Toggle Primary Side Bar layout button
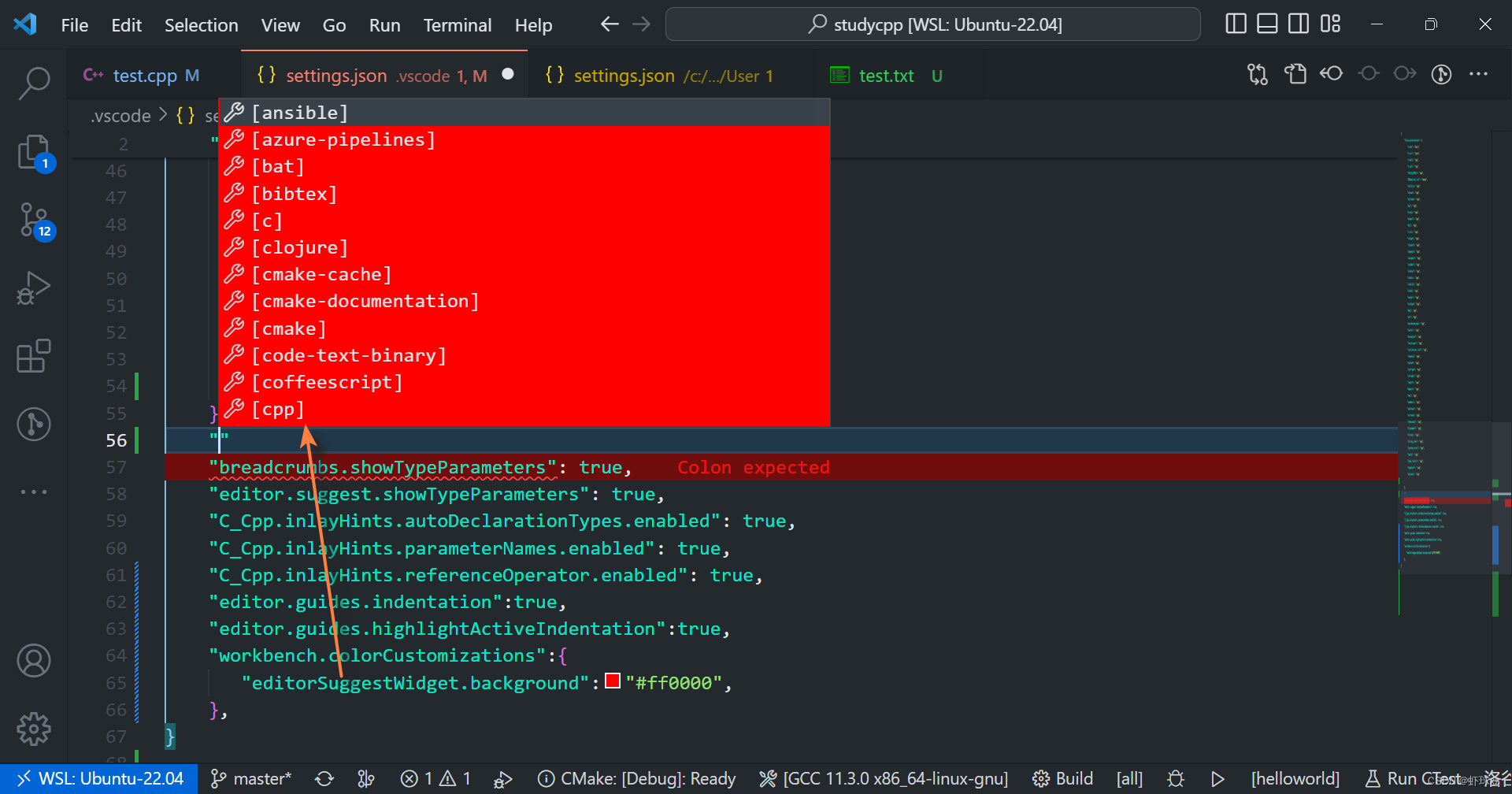Screen dimensions: 1512x794 pos(1236,24)
